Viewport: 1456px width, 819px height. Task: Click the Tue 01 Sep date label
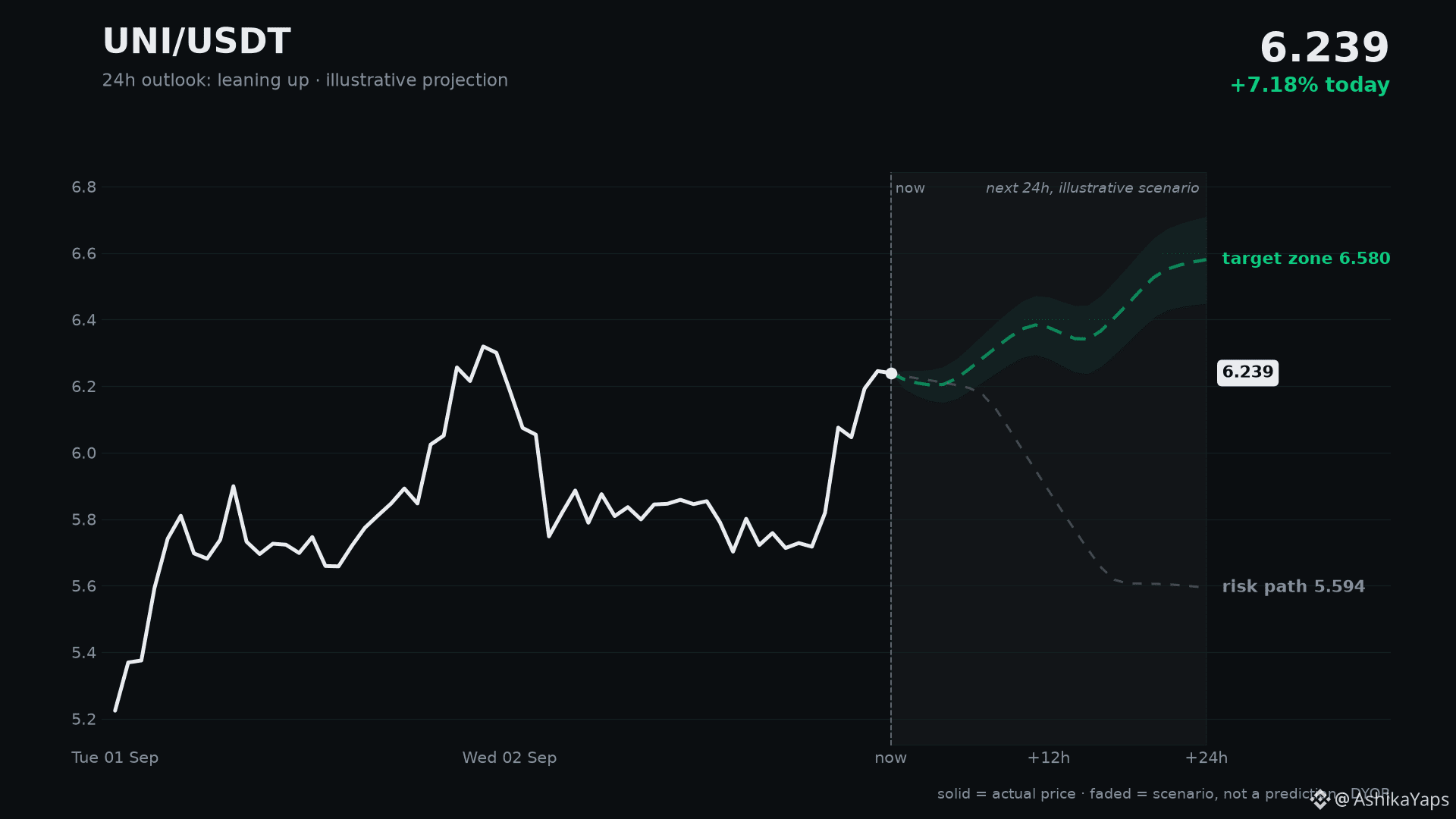(115, 758)
